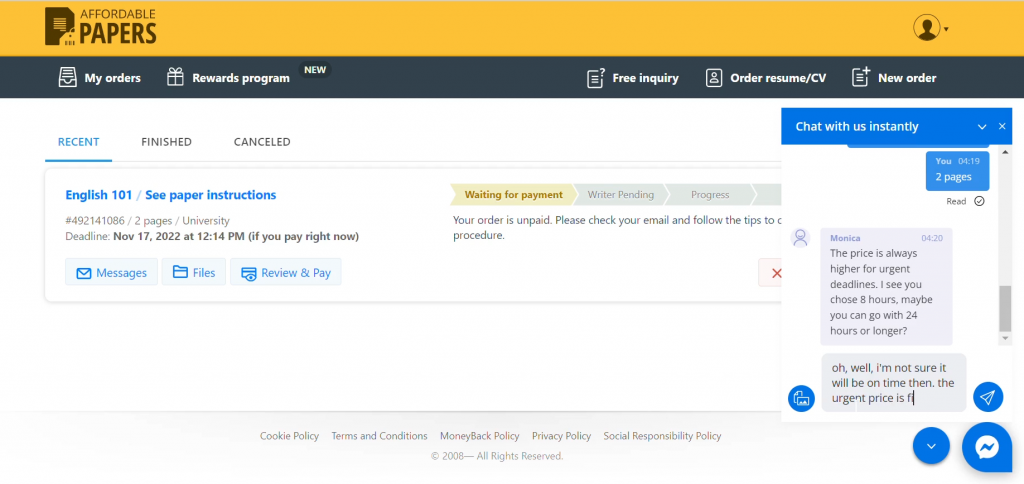Send the chat message
The image size is (1024, 484).
(x=988, y=397)
